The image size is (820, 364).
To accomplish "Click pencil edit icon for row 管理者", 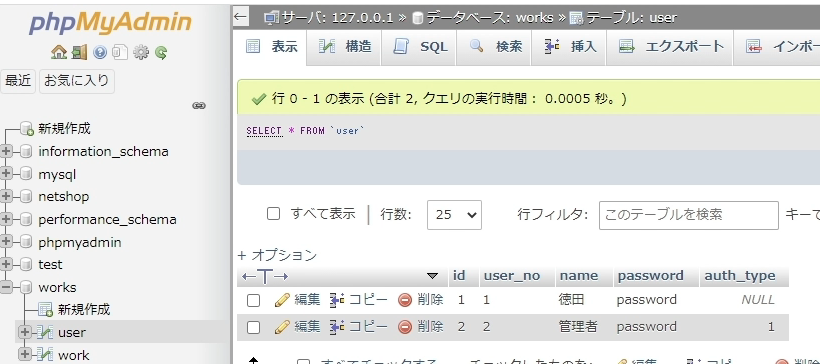I will pyautogui.click(x=282, y=327).
